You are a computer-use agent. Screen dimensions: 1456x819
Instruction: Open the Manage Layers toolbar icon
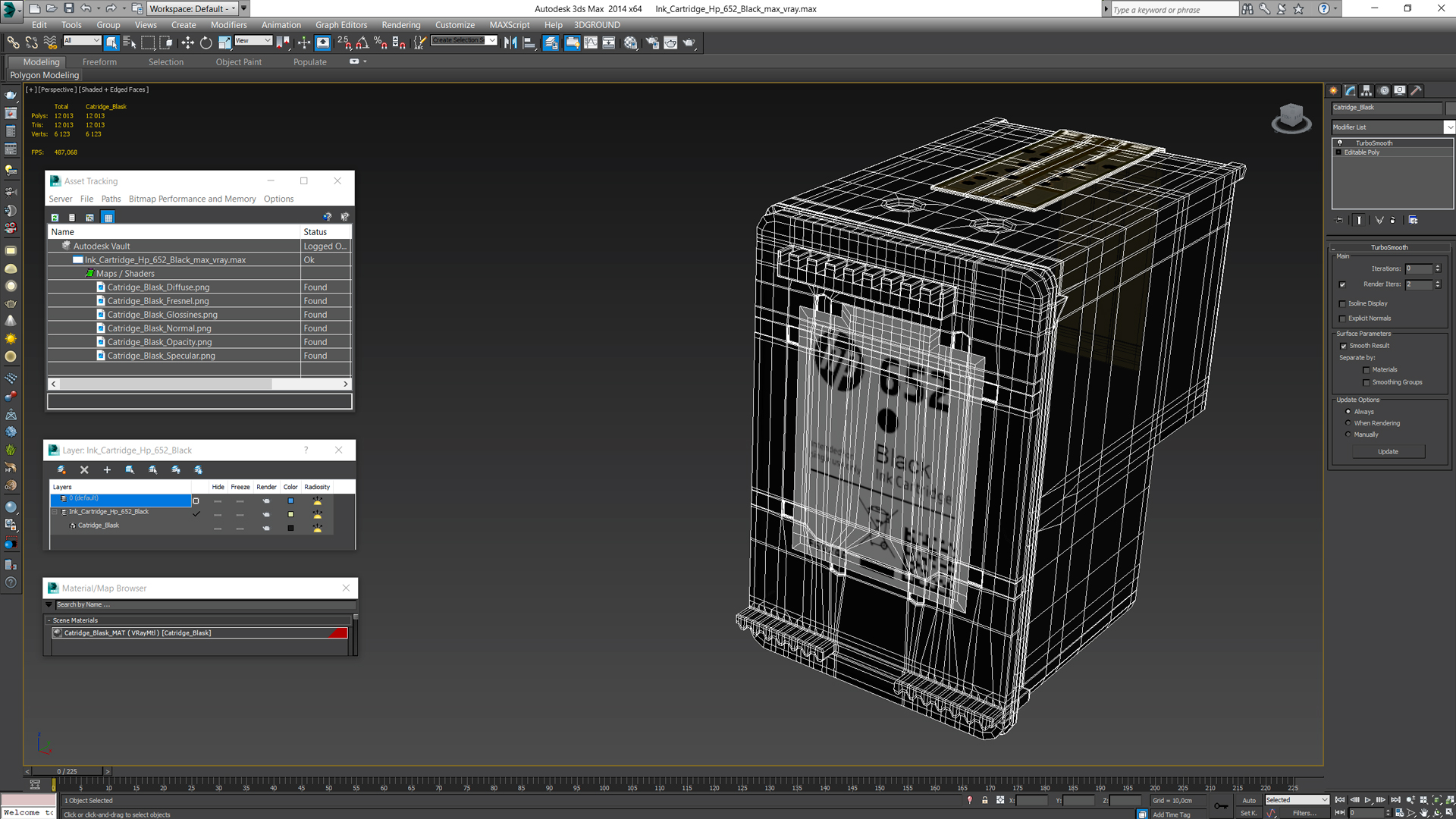click(551, 42)
